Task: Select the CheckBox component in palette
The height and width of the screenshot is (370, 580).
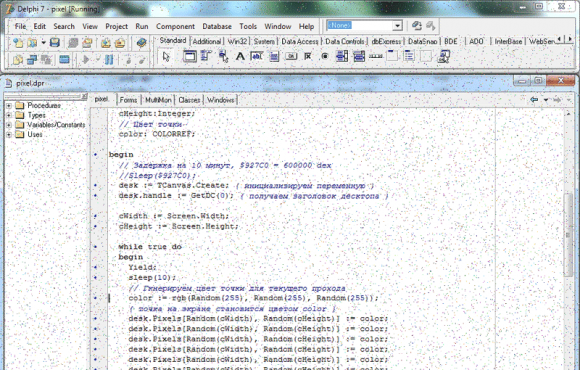Action: [308, 57]
